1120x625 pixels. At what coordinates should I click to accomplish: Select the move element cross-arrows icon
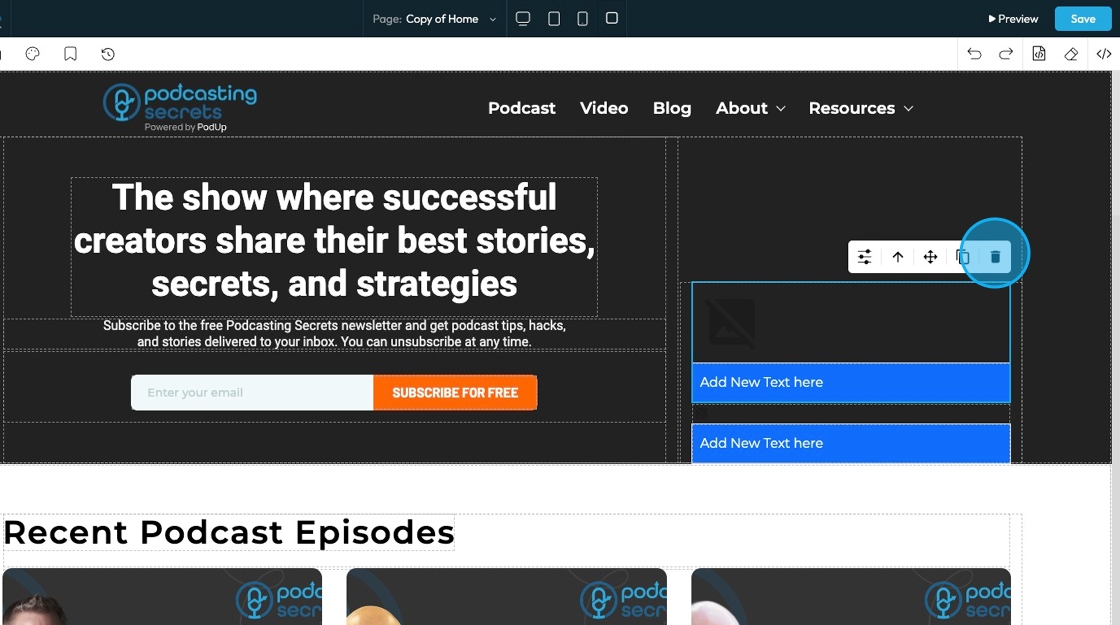[930, 256]
